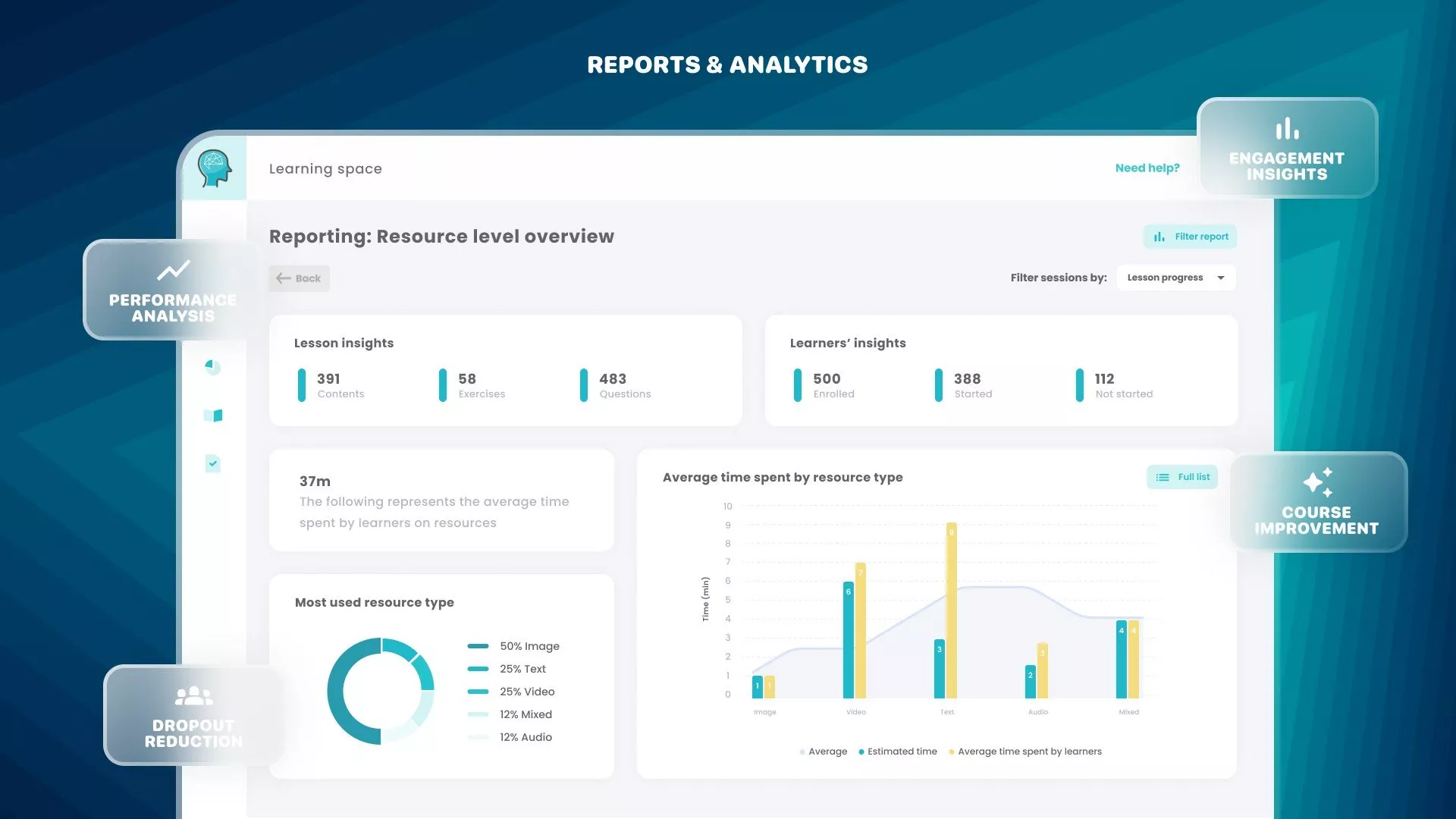Click the brain logo icon

coord(215,168)
